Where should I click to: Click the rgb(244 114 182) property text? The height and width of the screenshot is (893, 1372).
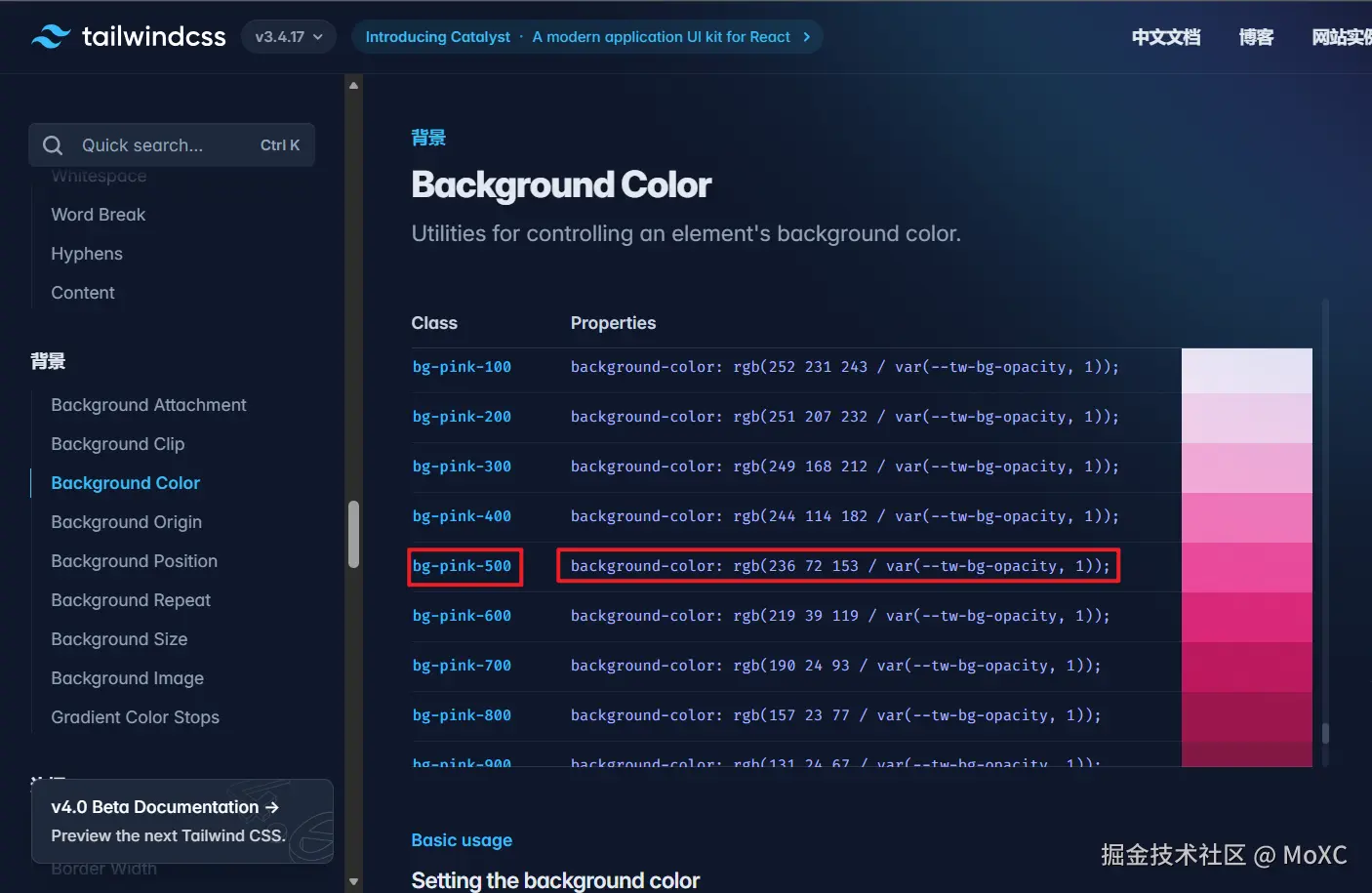click(x=845, y=516)
